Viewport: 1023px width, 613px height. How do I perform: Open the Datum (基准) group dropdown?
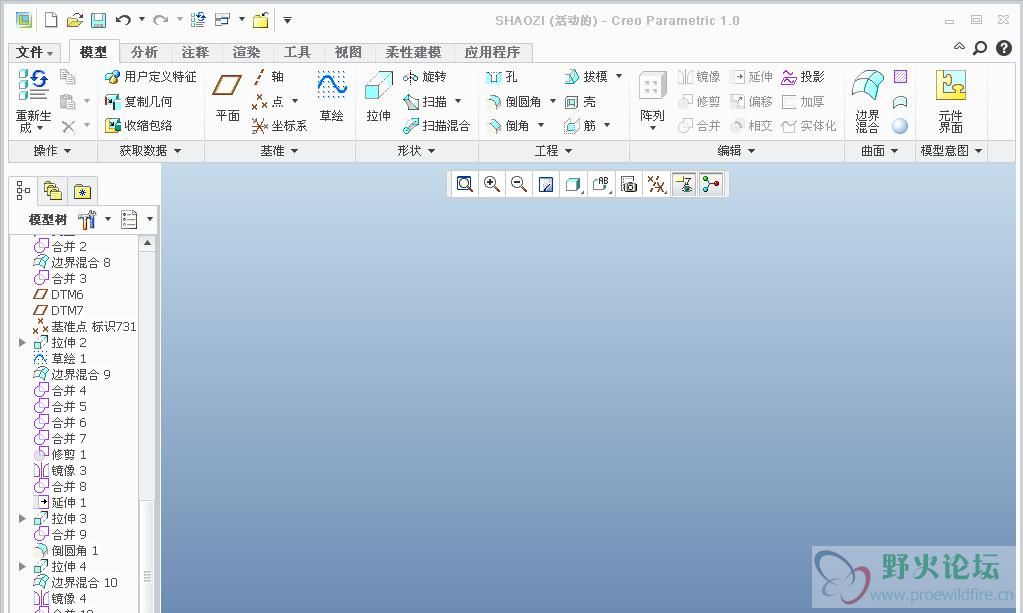[279, 151]
